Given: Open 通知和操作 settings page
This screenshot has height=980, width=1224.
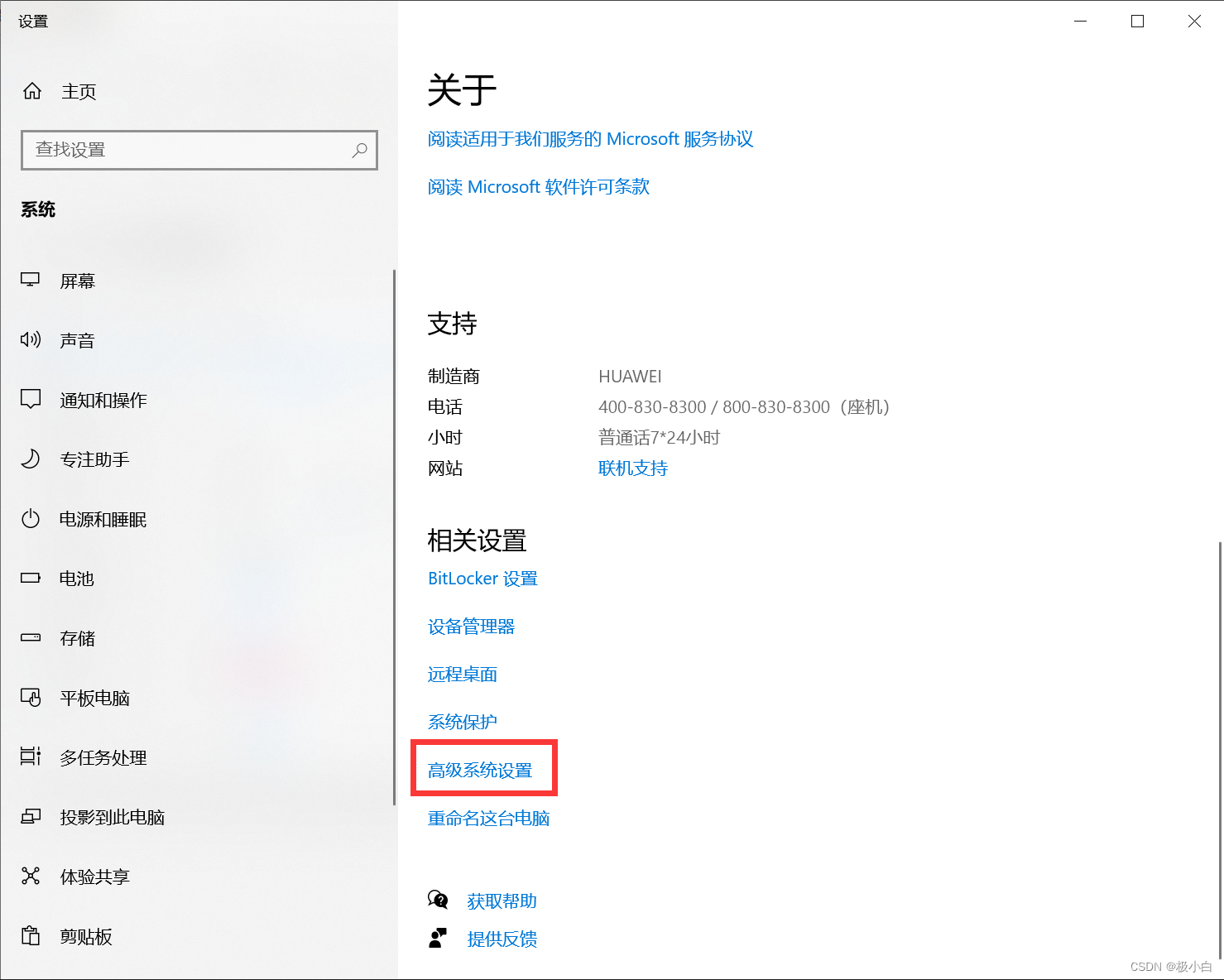Looking at the screenshot, I should pos(103,401).
